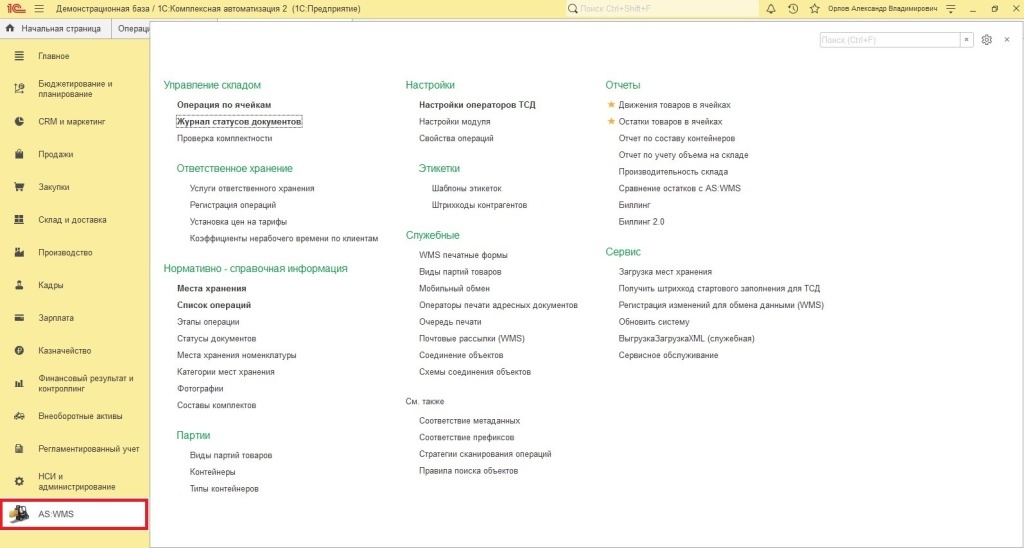Open service menu icon next to user name

click(951, 9)
